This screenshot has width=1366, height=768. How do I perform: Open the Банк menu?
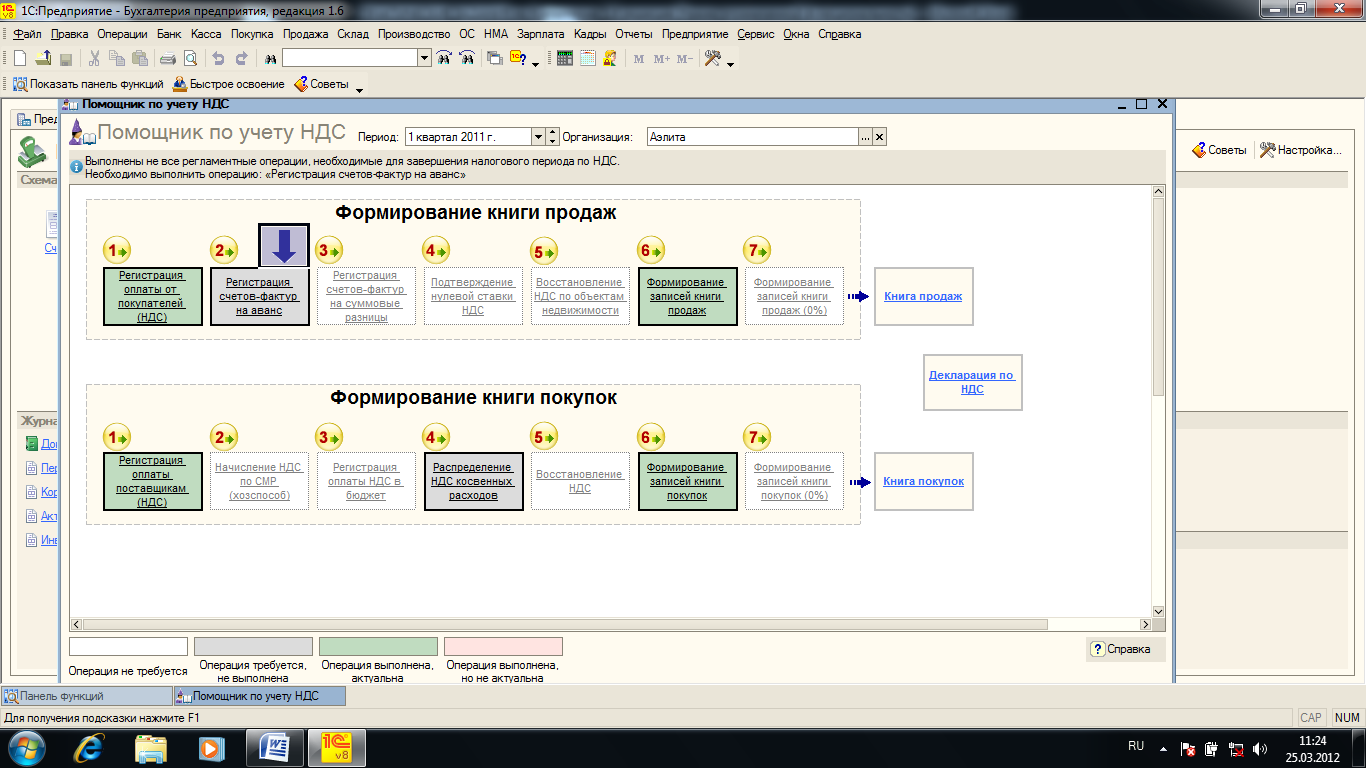169,34
